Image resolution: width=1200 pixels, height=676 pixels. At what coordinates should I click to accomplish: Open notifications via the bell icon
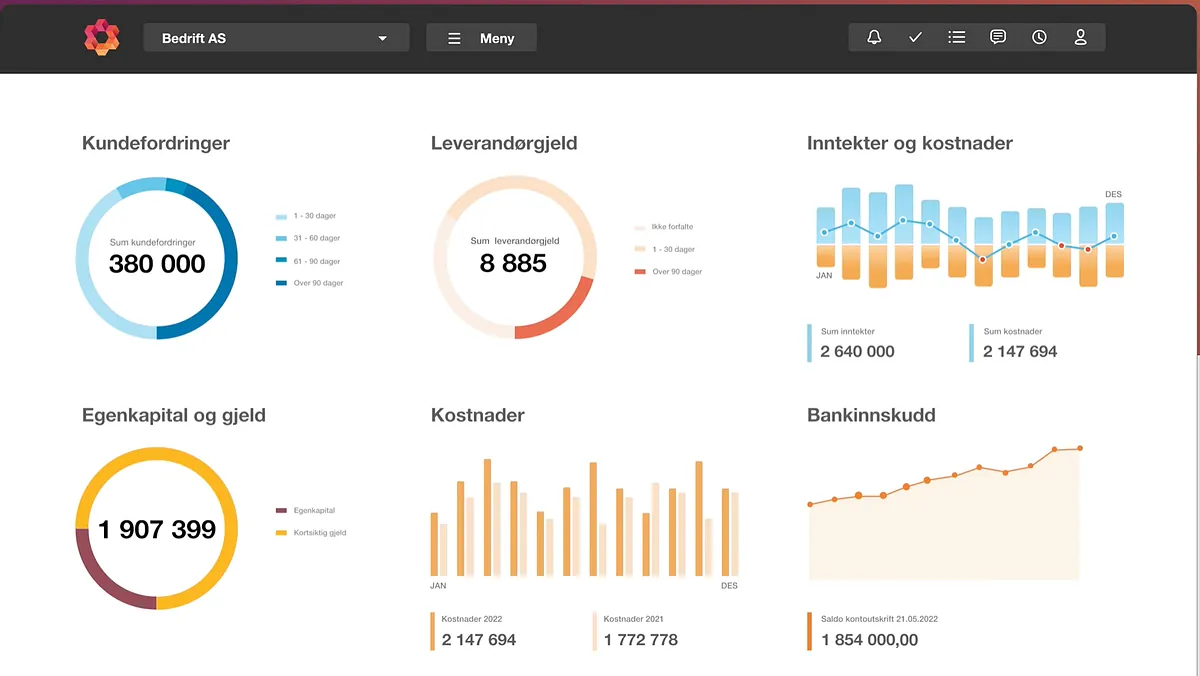874,36
